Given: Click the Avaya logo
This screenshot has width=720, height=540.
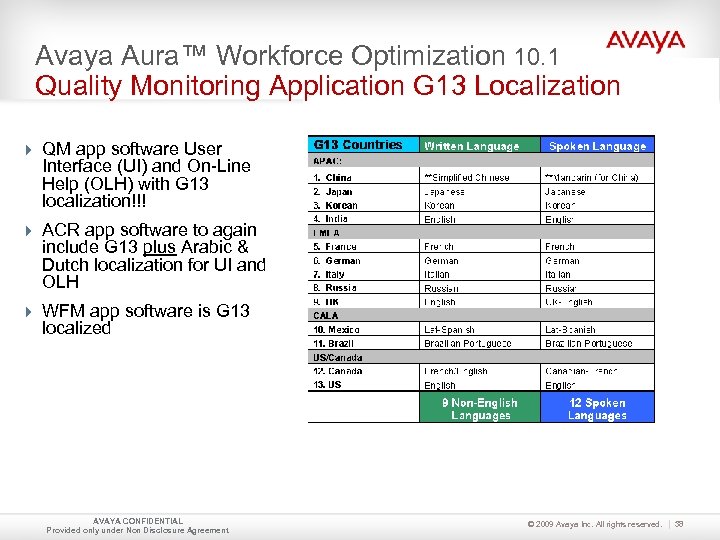Looking at the screenshot, I should tap(645, 41).
